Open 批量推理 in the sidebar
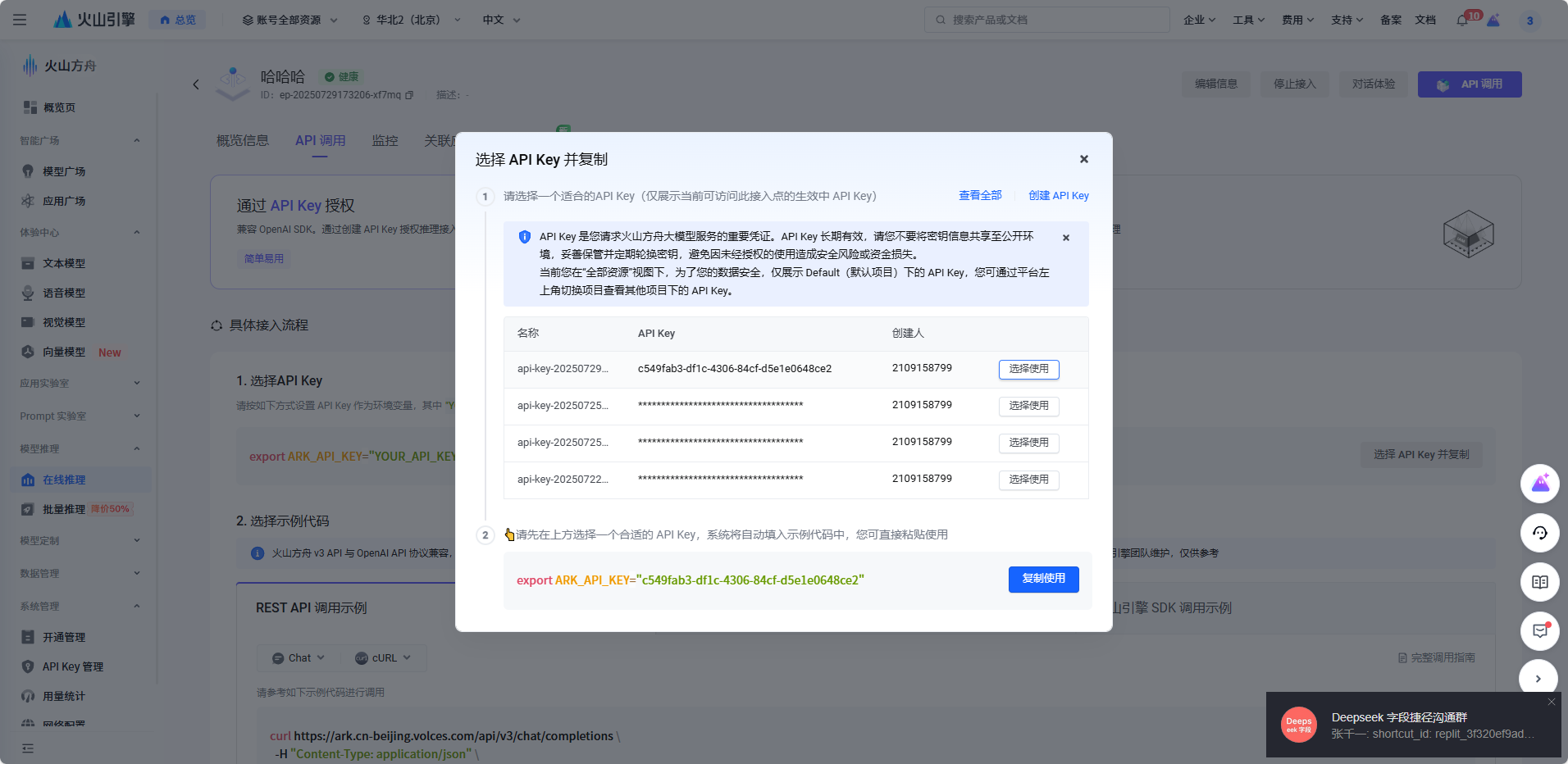This screenshot has width=1568, height=764. 64,509
